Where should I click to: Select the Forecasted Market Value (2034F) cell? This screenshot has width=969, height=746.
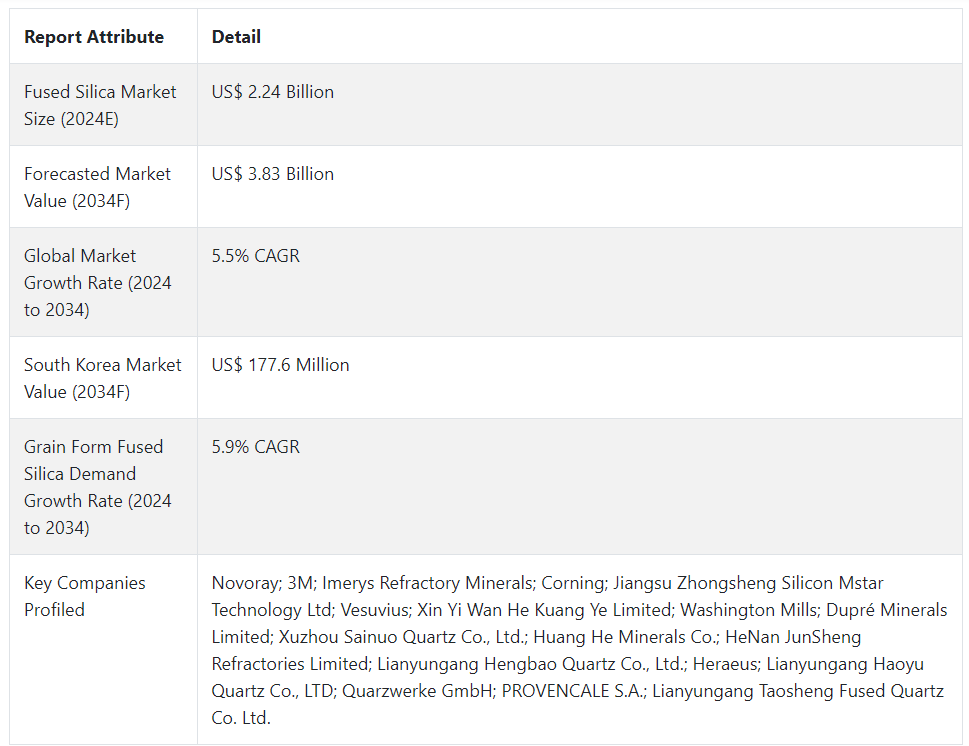[97, 187]
